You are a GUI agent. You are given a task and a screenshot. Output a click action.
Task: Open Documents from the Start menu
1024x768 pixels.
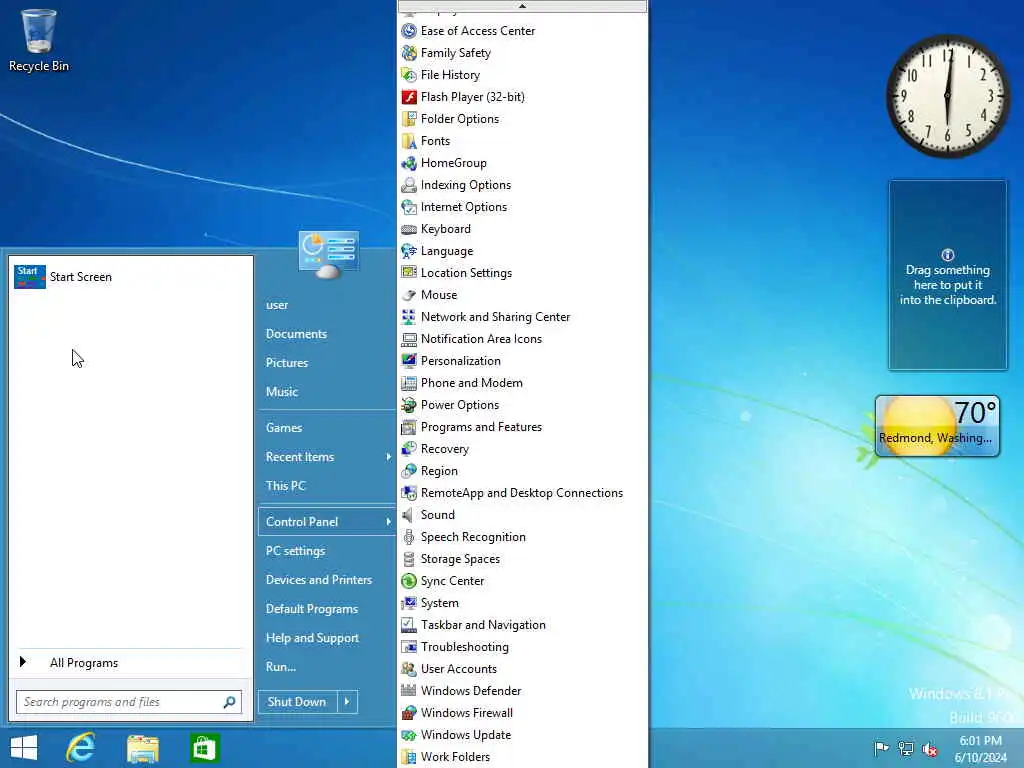[x=296, y=334]
